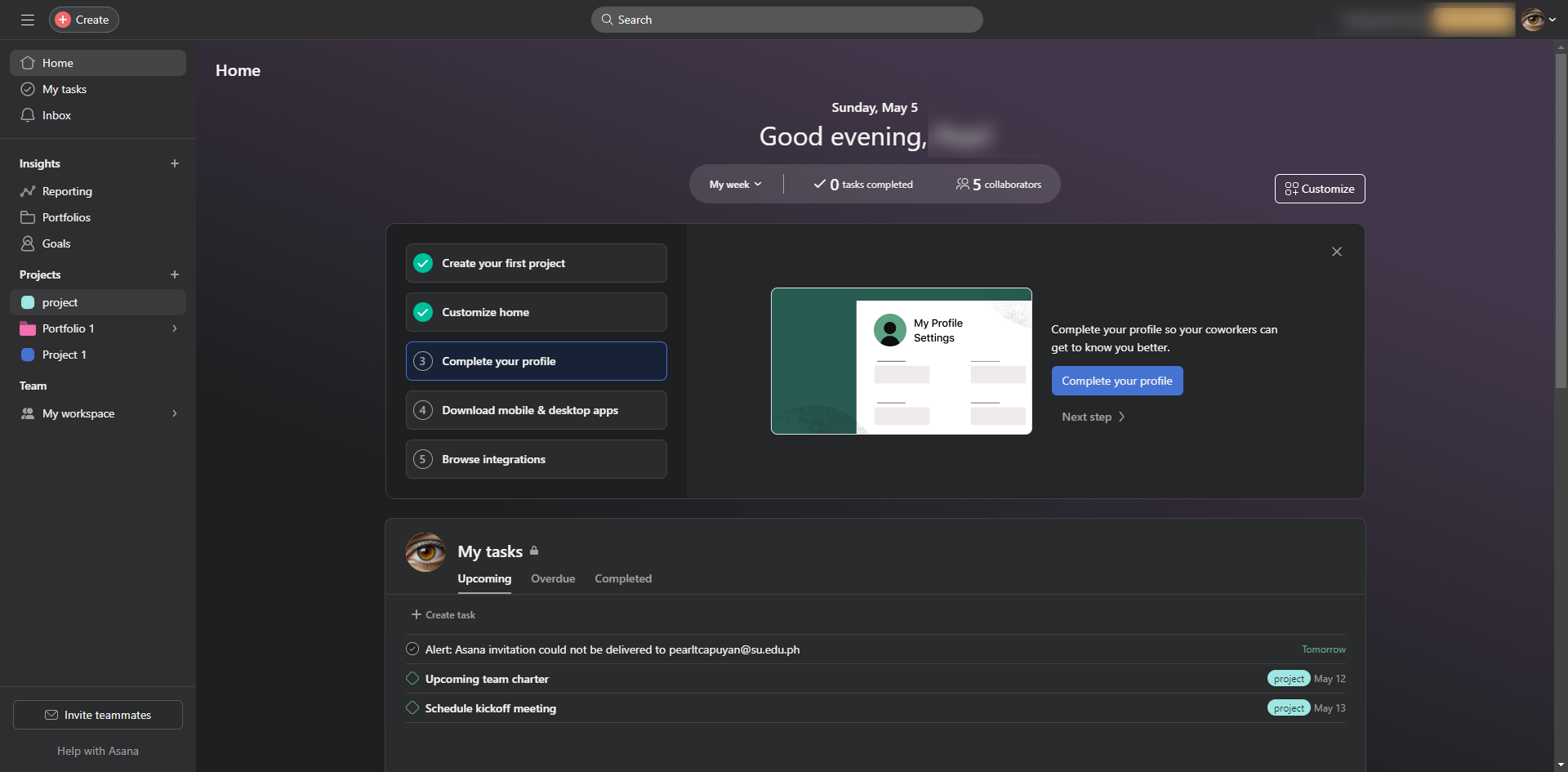1568x772 pixels.
Task: Close the onboarding setup panel
Action: (1337, 252)
